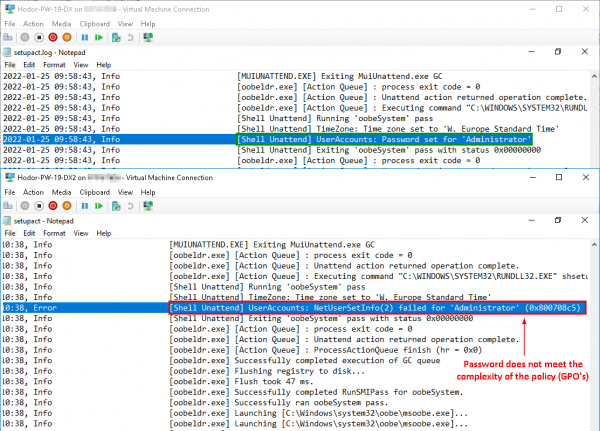The height and width of the screenshot is (431, 600).
Task: Open File menu of Hodor-PW-19-DX2 VM window
Action: pos(10,192)
